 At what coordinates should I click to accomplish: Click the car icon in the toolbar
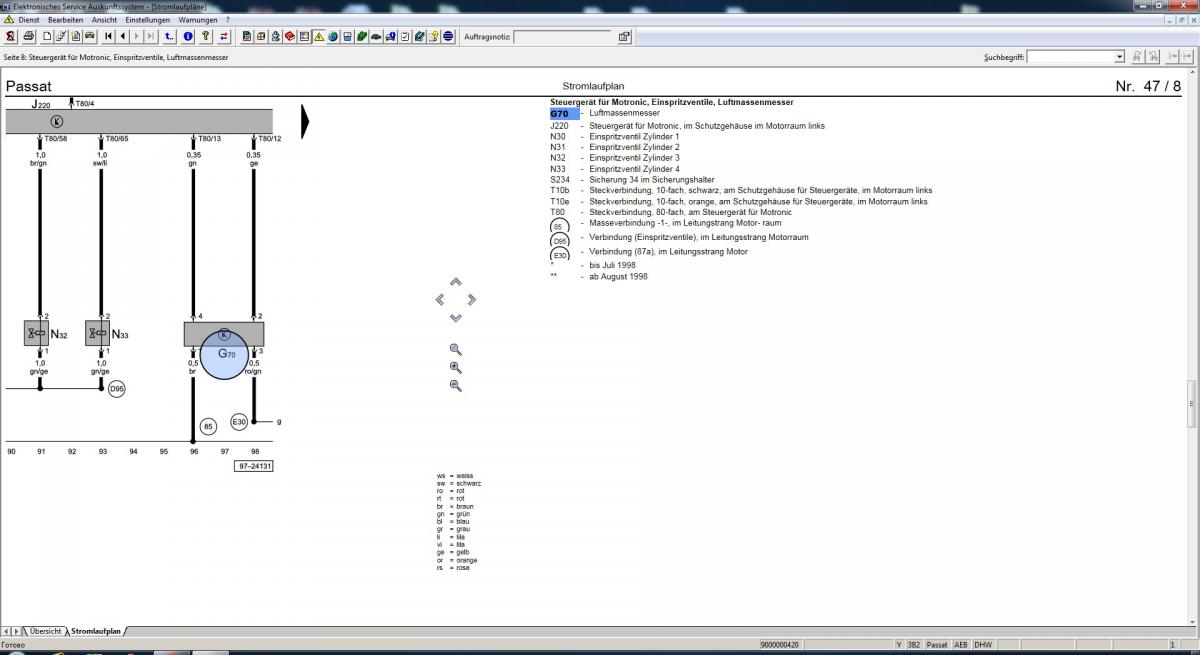click(90, 37)
